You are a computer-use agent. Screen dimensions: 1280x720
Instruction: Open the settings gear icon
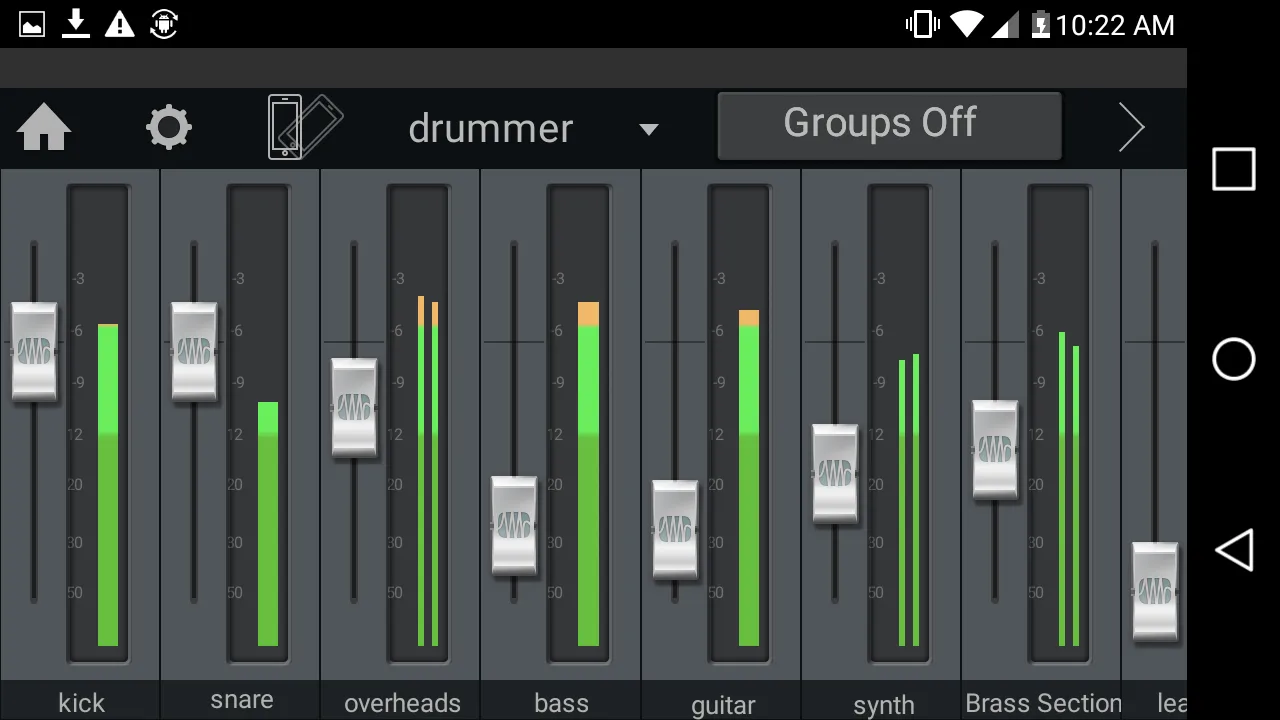(168, 128)
